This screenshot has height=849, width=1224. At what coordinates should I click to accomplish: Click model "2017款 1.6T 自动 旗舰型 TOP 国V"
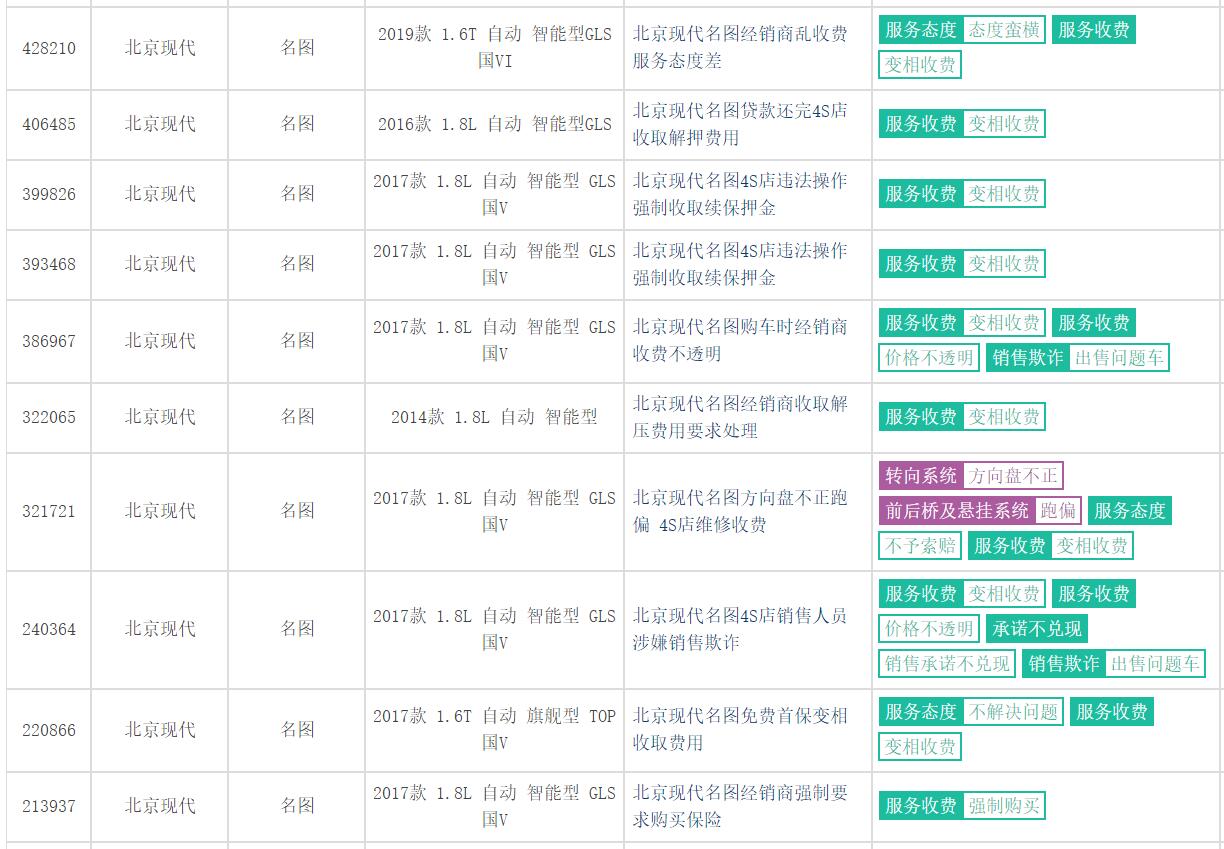(x=494, y=730)
